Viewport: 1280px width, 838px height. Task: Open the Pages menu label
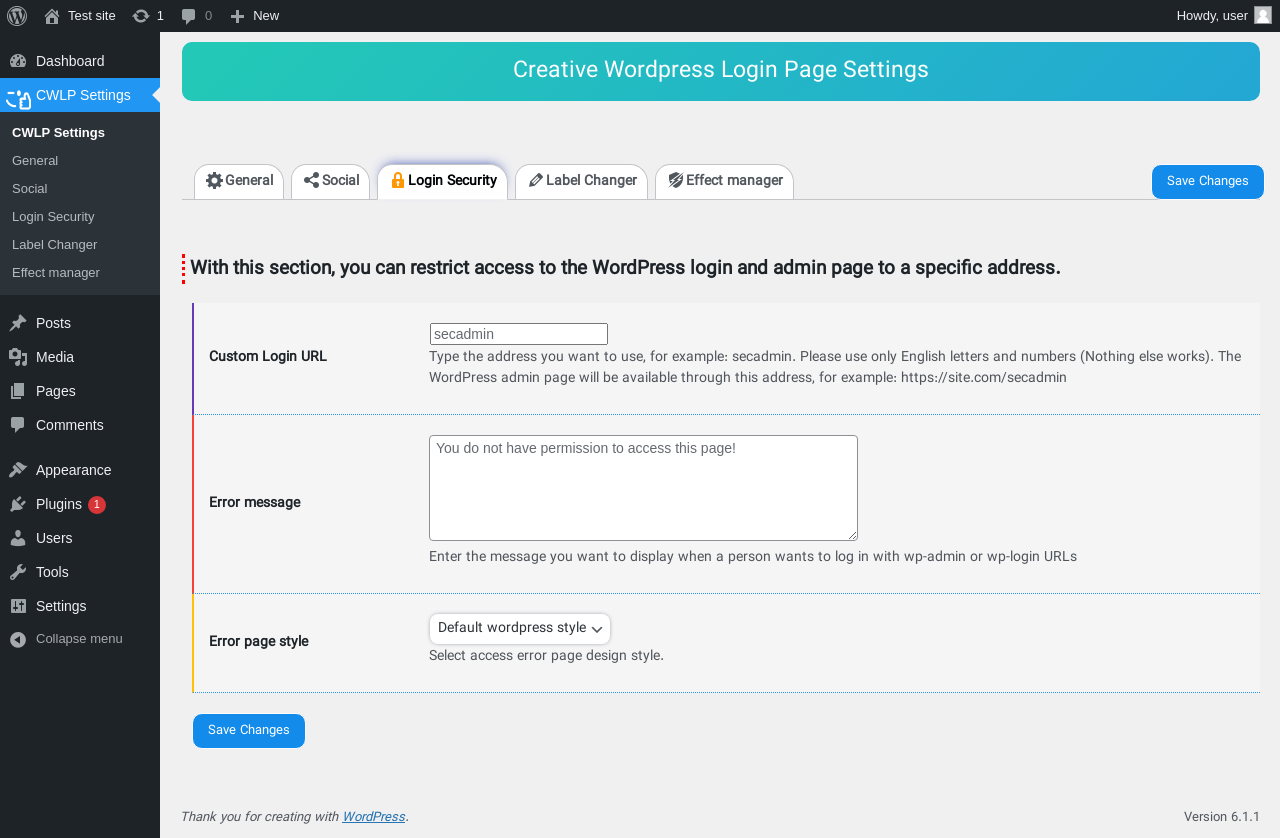(x=56, y=391)
